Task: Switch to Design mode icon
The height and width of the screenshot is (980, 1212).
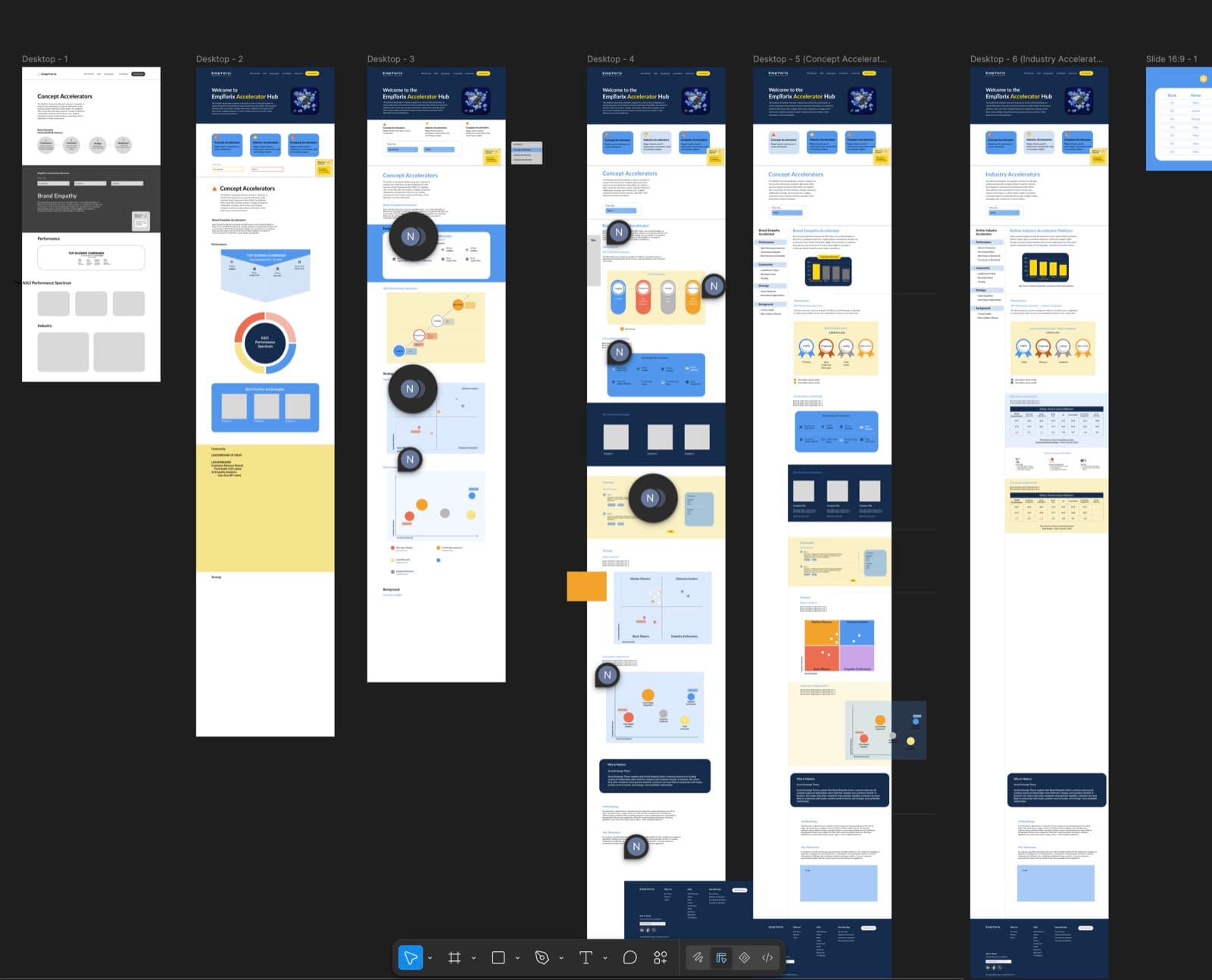Action: point(721,957)
